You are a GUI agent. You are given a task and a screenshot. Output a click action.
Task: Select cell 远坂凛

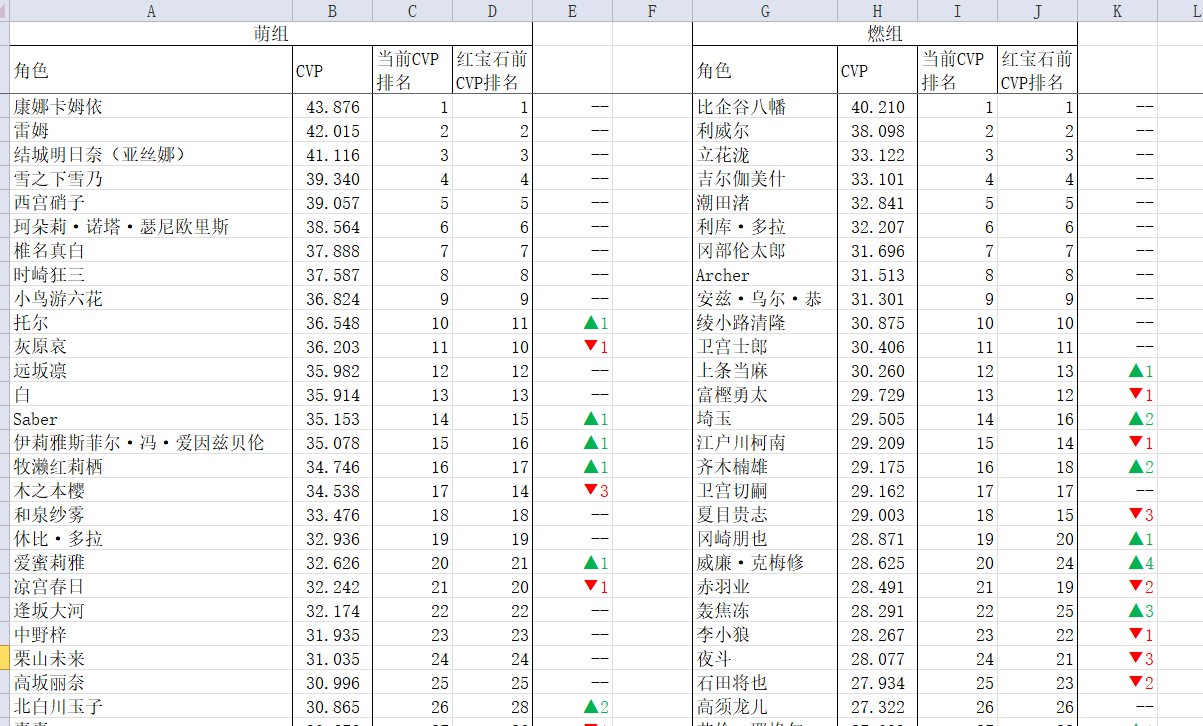pyautogui.click(x=151, y=370)
